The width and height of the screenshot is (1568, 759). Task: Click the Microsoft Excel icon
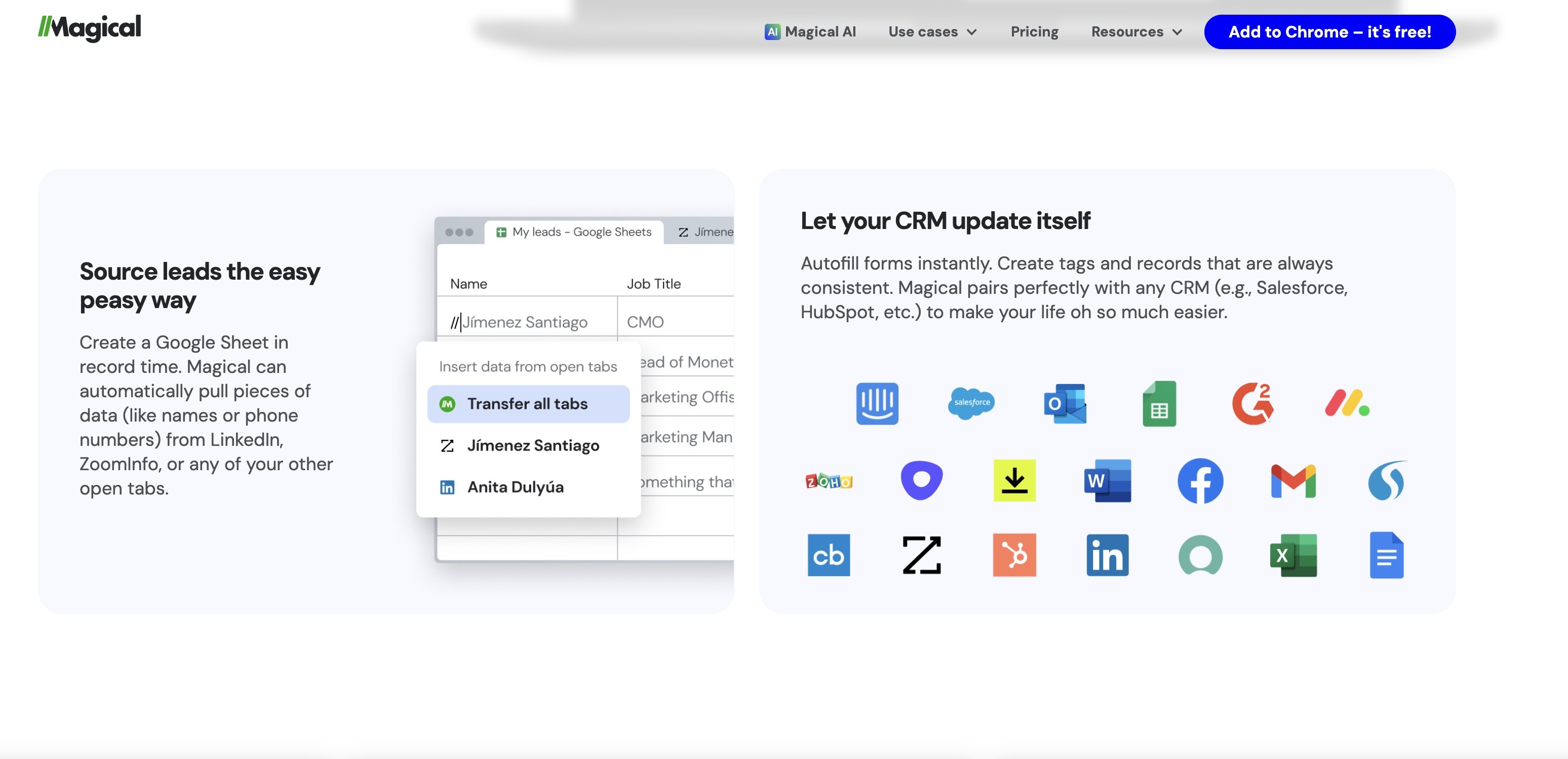[x=1293, y=555]
